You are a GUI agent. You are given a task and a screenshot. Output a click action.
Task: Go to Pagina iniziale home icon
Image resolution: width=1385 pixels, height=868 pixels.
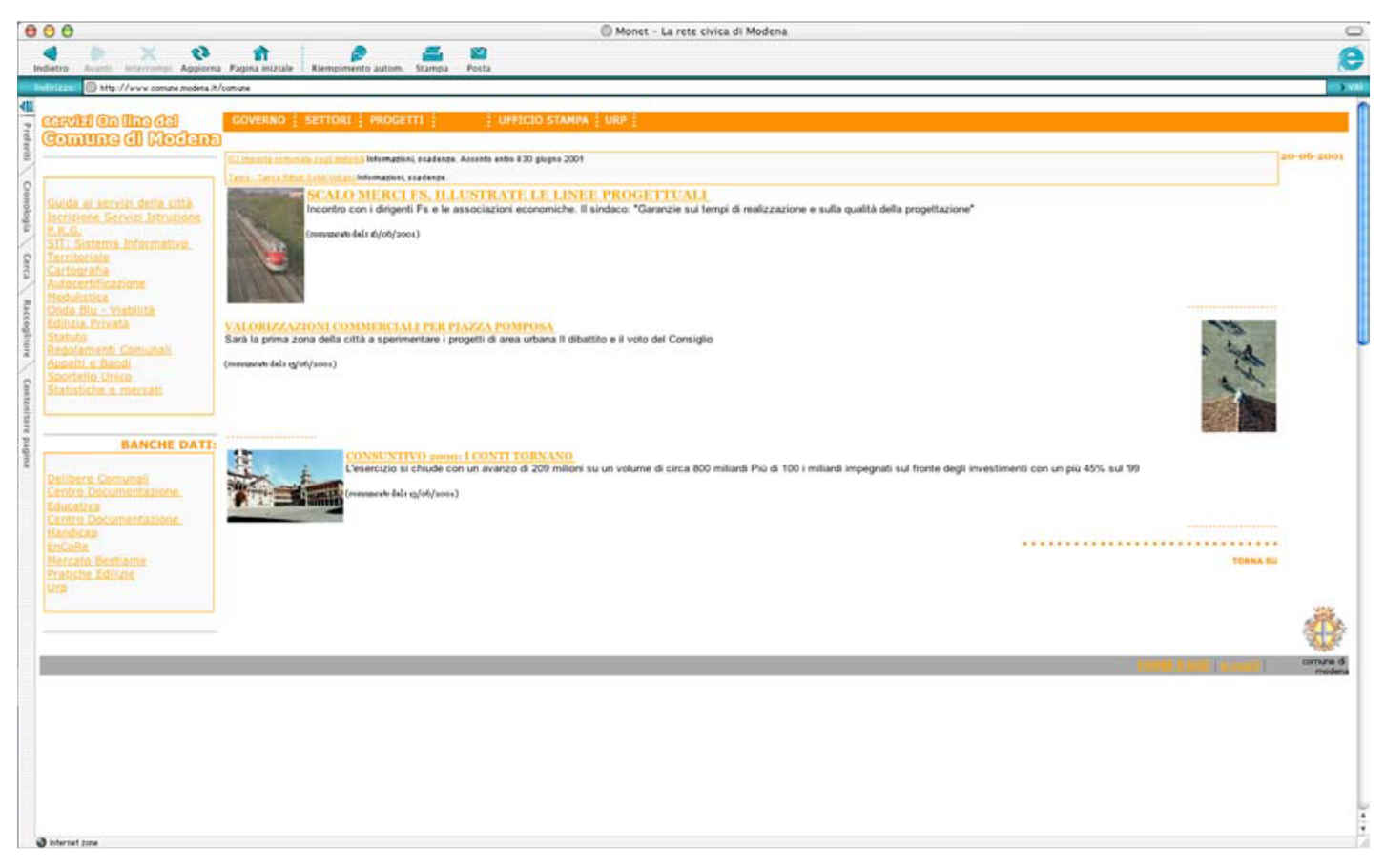[x=260, y=54]
